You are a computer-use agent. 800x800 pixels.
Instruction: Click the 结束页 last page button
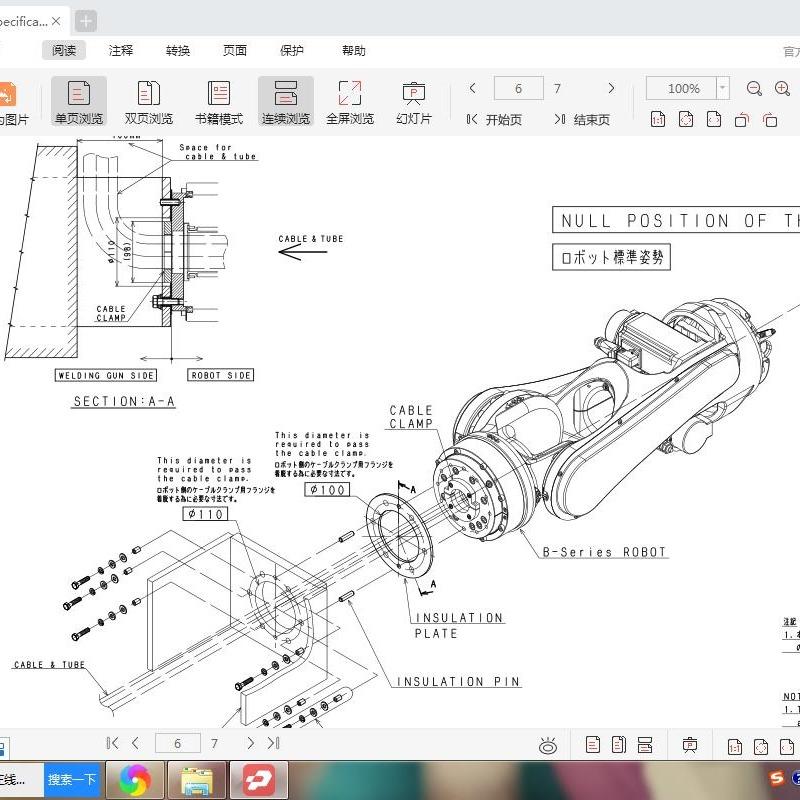[x=582, y=119]
